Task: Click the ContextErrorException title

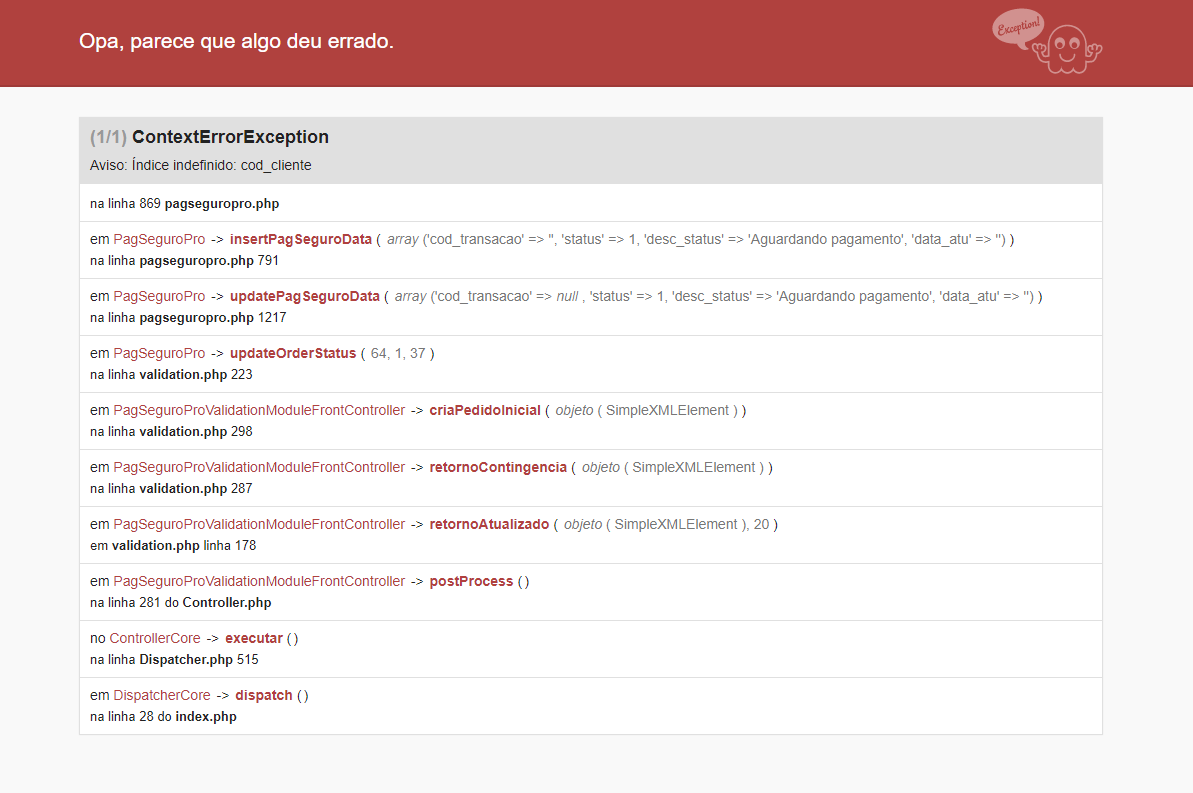Action: pyautogui.click(x=230, y=137)
